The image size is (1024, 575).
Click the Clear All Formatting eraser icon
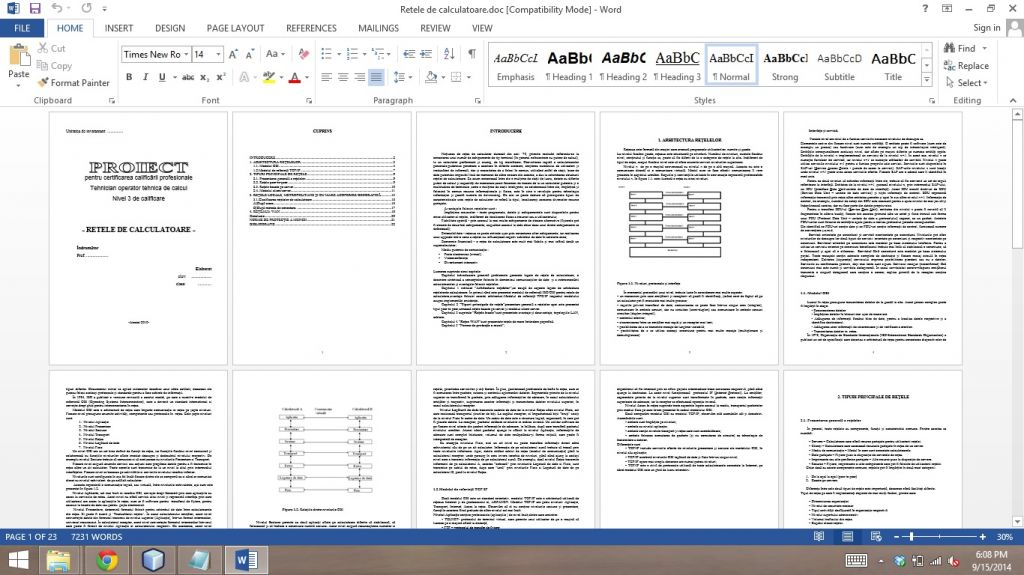tap(304, 54)
